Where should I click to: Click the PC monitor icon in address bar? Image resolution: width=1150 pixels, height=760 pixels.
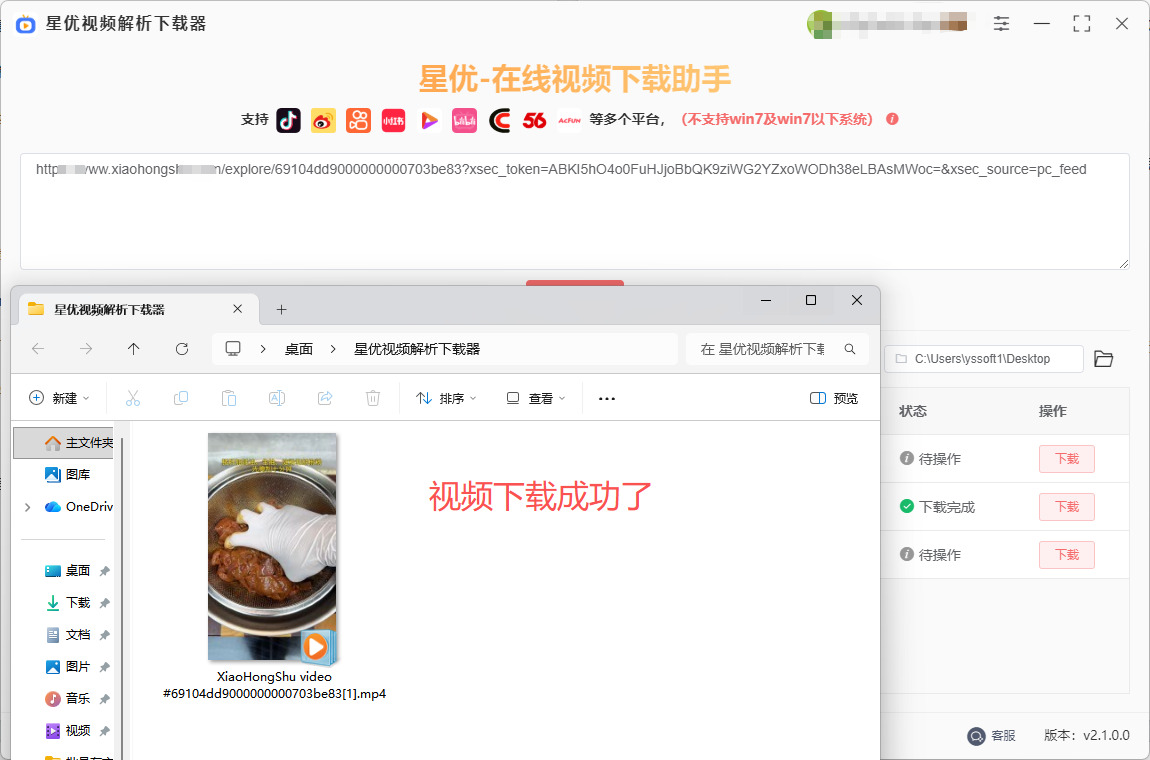[x=233, y=349]
